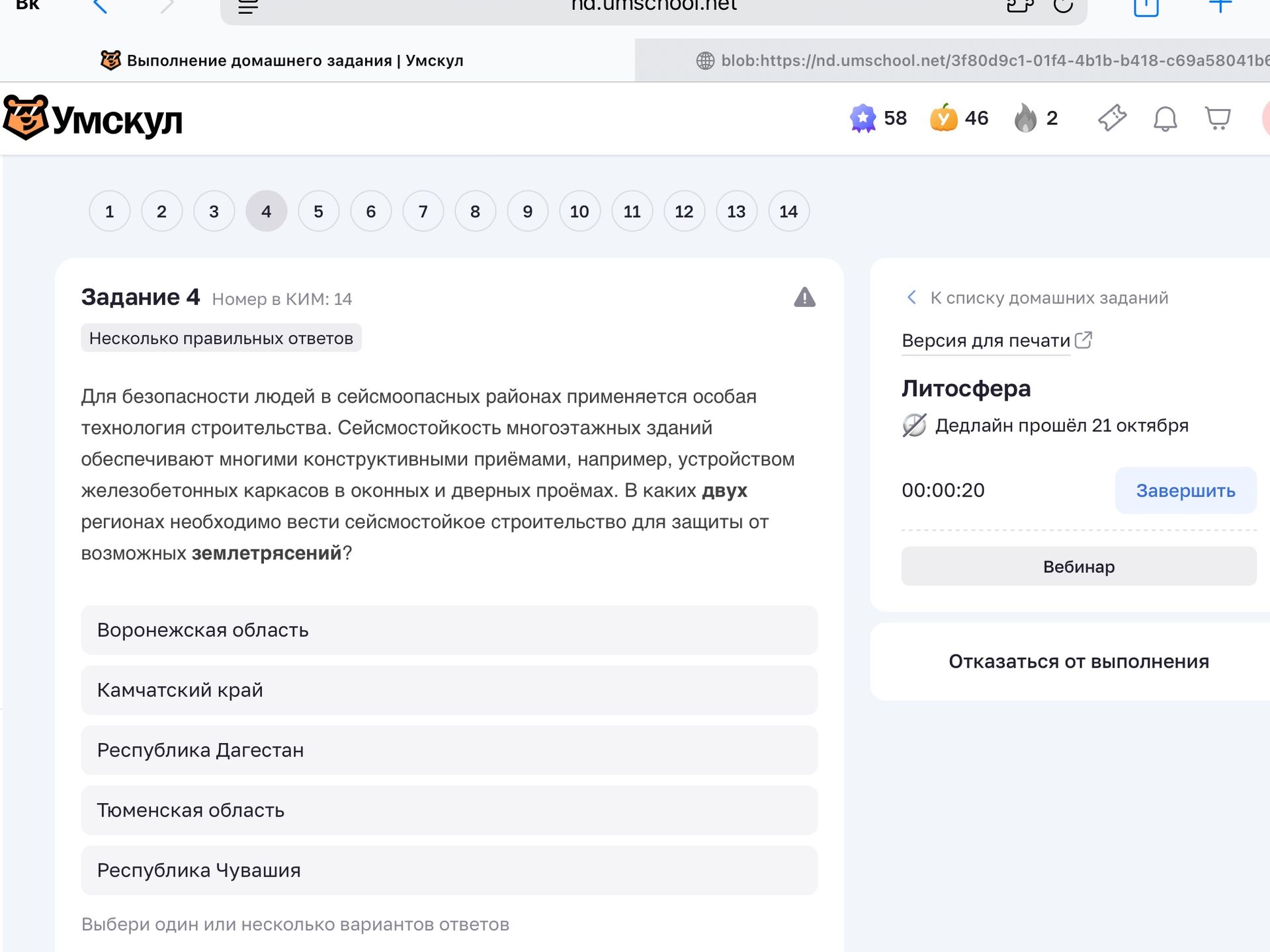Click Дедлайн прошёл 21 октября text
1270x952 pixels.
[1062, 425]
